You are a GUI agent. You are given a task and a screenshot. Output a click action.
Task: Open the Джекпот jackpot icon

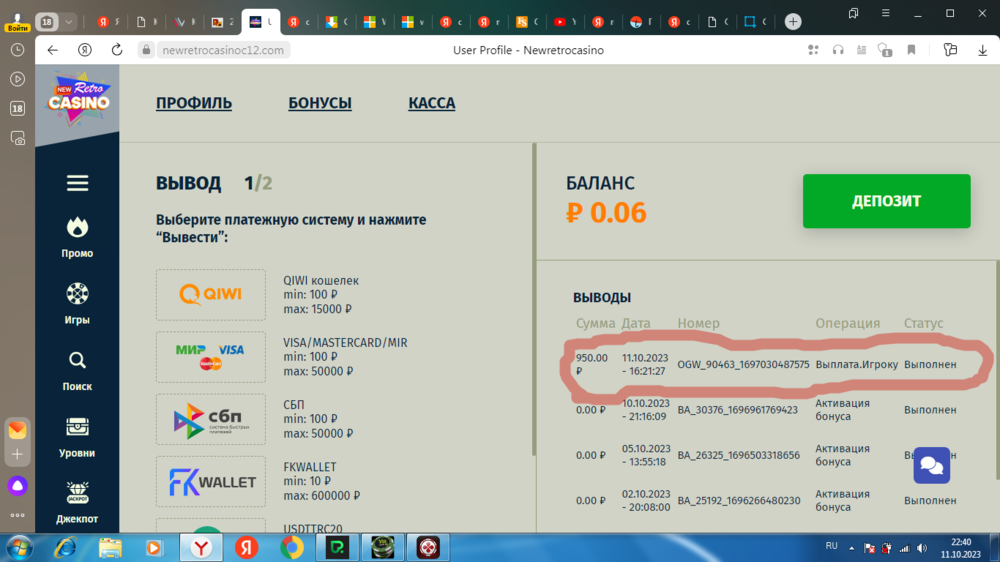77,493
